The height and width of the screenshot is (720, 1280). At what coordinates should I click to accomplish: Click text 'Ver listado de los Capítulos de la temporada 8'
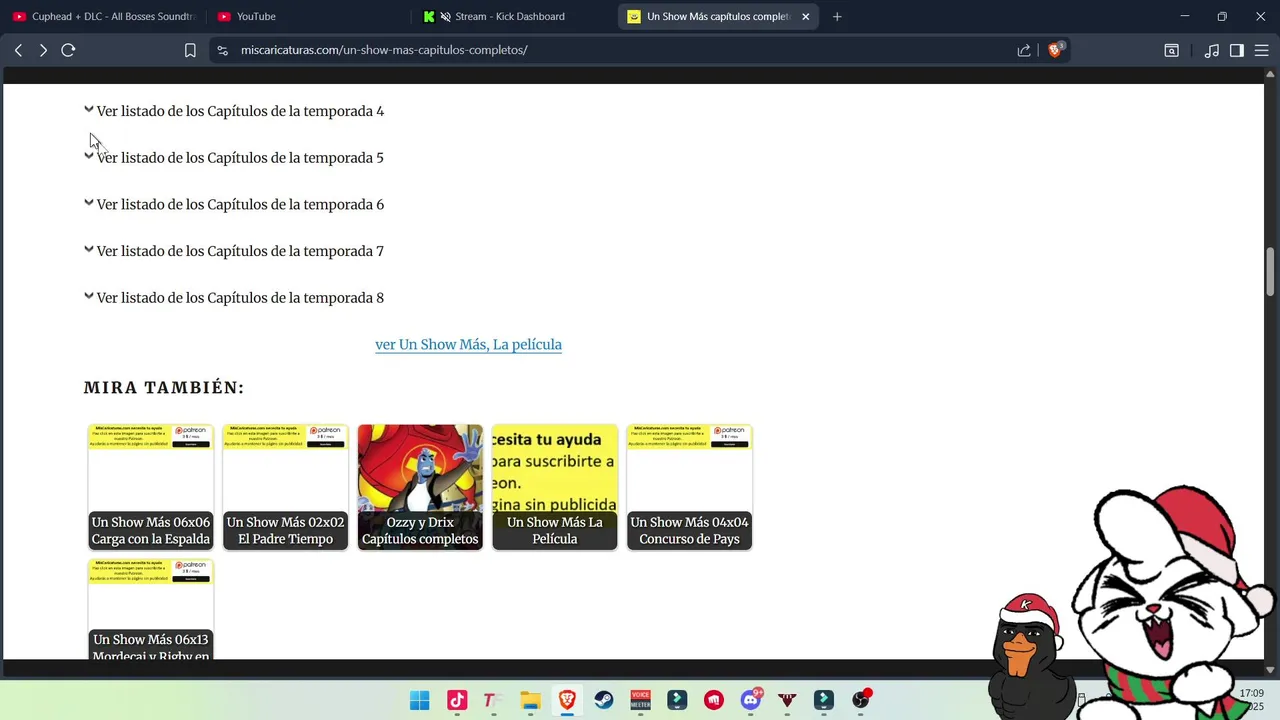click(x=240, y=298)
